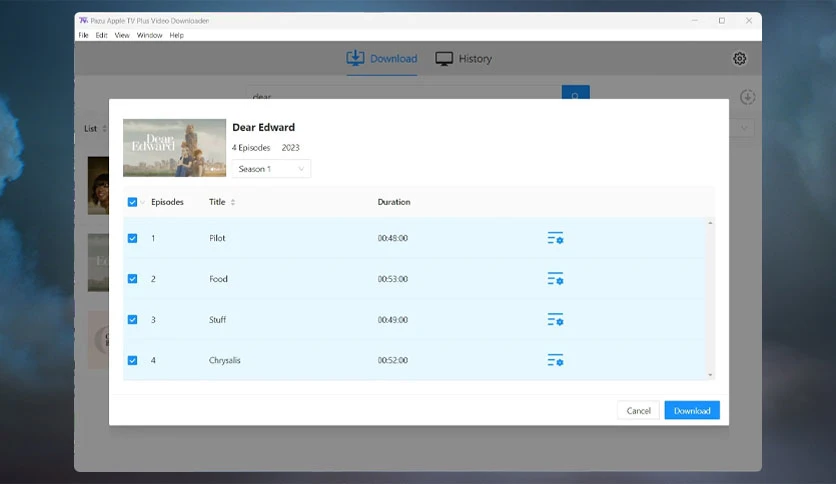Uncheck the episode 3 Stuff checkbox
The image size is (836, 484).
pyautogui.click(x=133, y=320)
